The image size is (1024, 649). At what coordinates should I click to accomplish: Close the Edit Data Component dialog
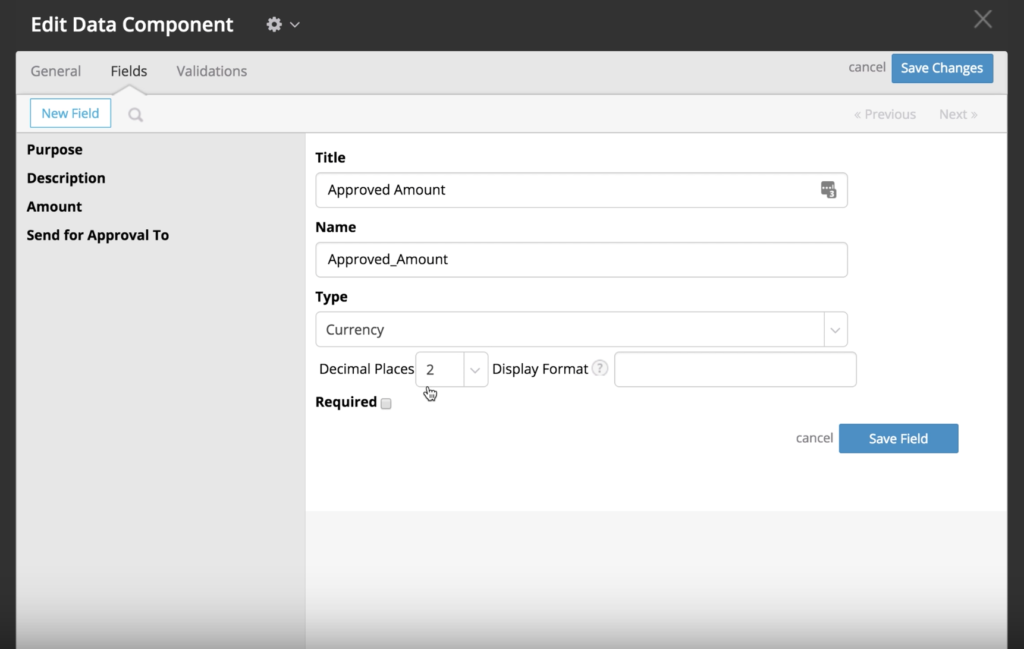coord(982,18)
